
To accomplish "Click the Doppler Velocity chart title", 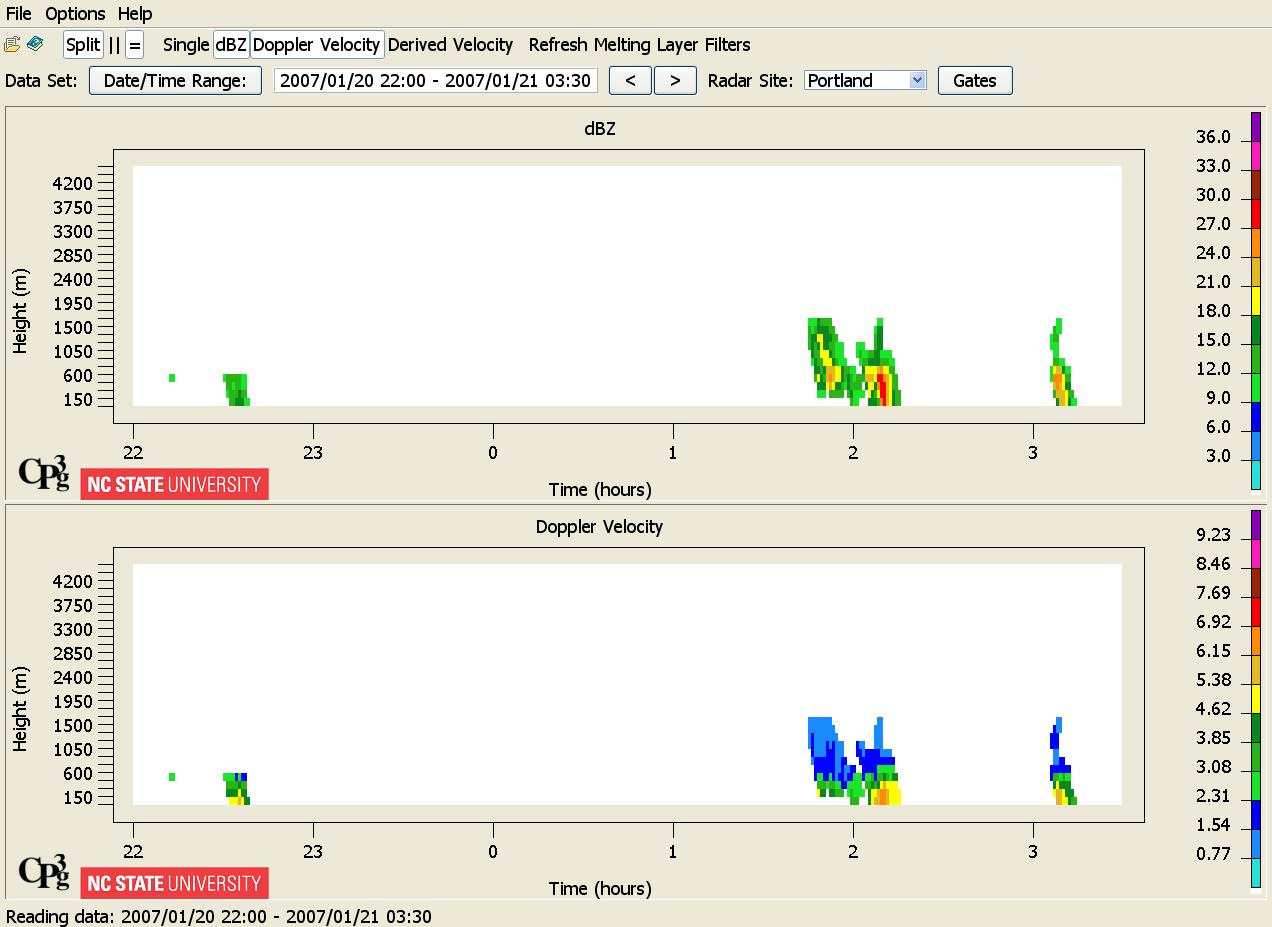I will pyautogui.click(x=599, y=527).
